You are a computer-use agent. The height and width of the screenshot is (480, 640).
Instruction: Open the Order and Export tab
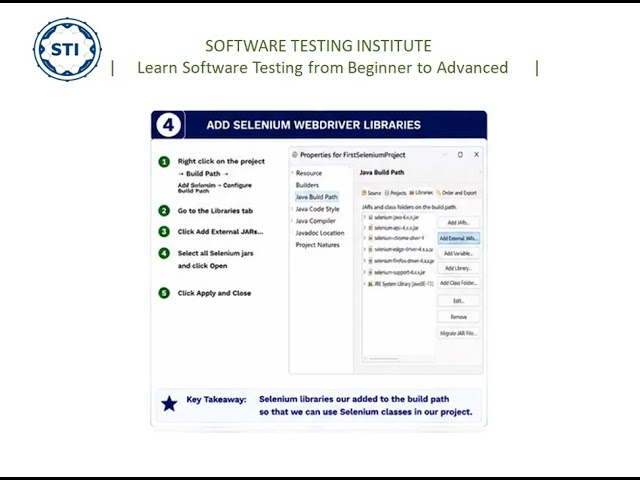pos(456,193)
